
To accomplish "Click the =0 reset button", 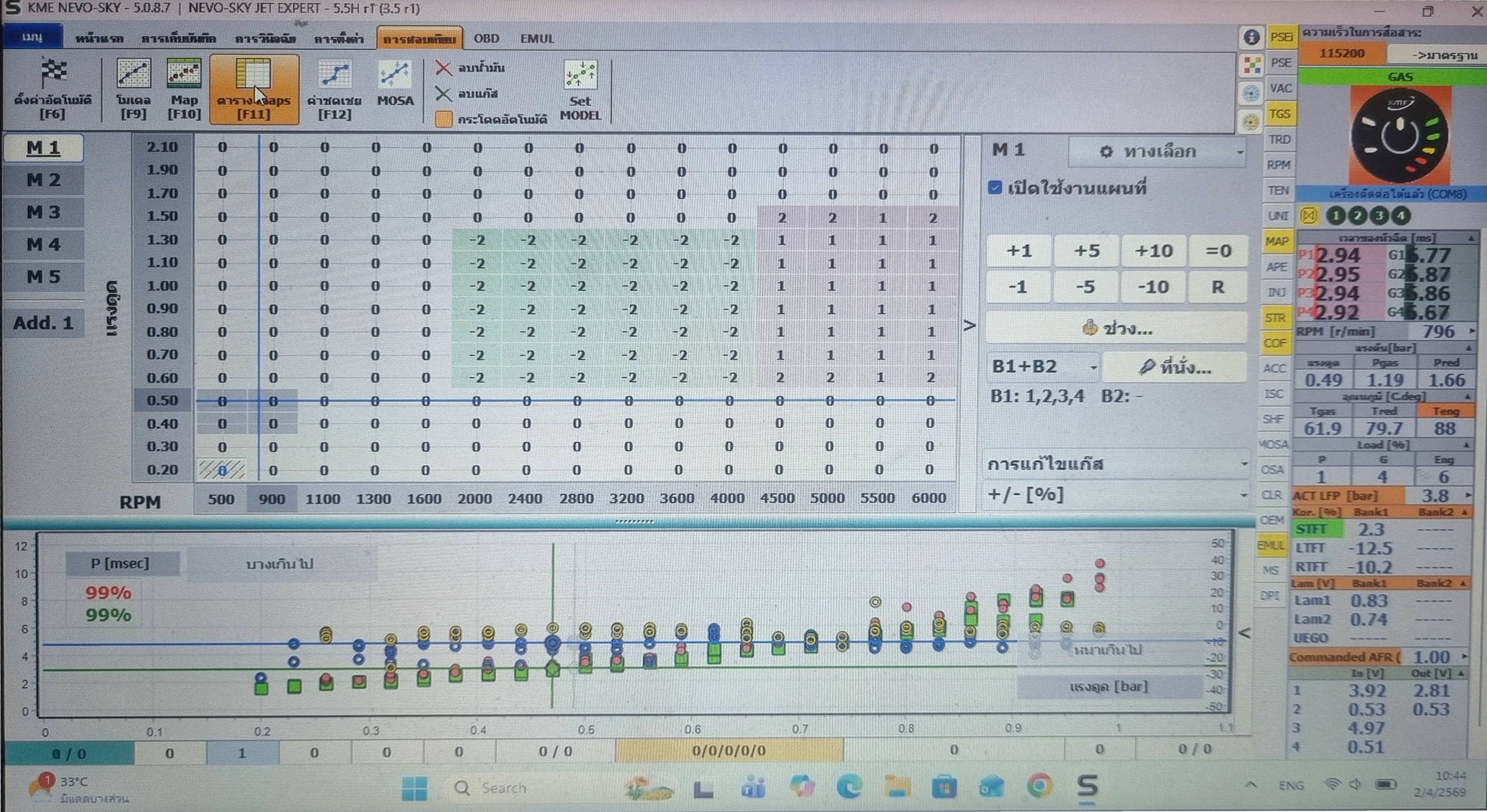I will 1218,251.
